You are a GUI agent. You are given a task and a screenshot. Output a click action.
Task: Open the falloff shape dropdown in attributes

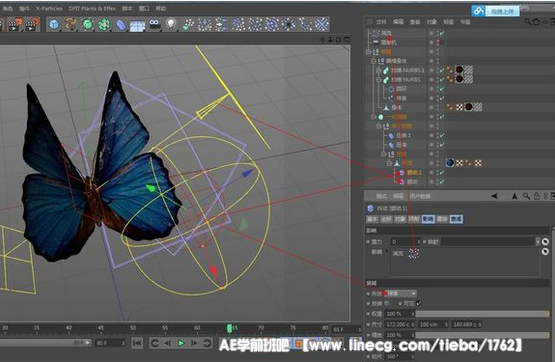tap(402, 293)
